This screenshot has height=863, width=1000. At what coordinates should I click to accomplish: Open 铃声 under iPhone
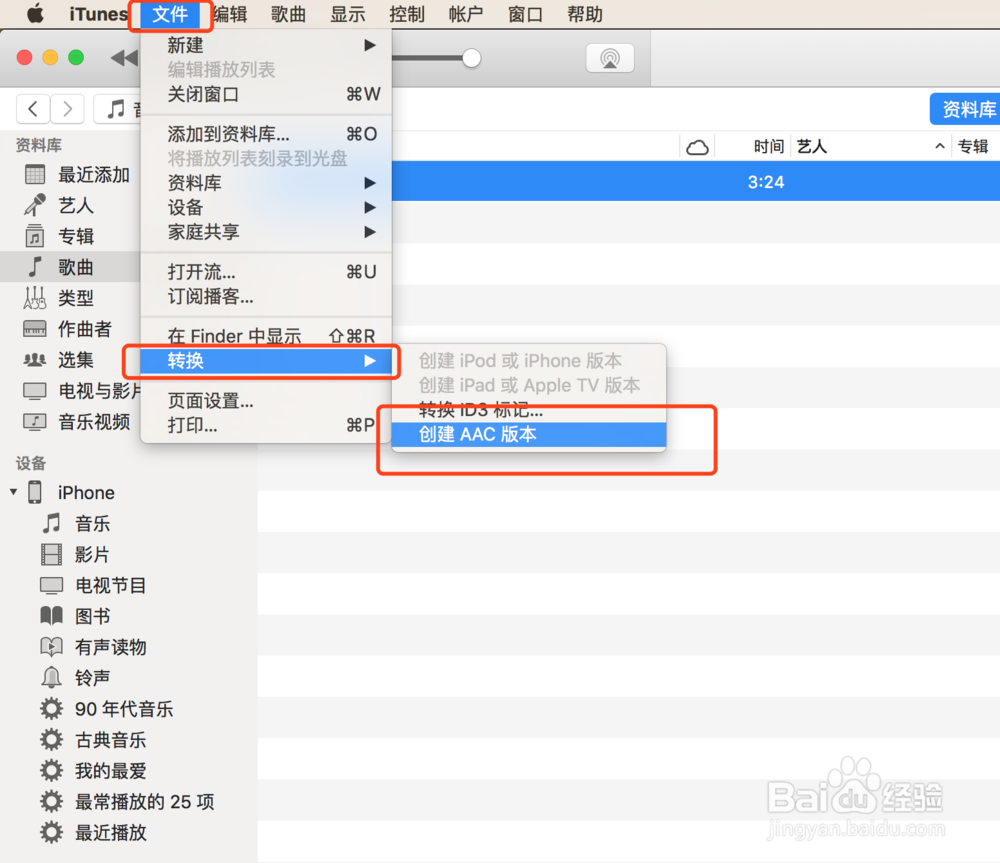[75, 677]
